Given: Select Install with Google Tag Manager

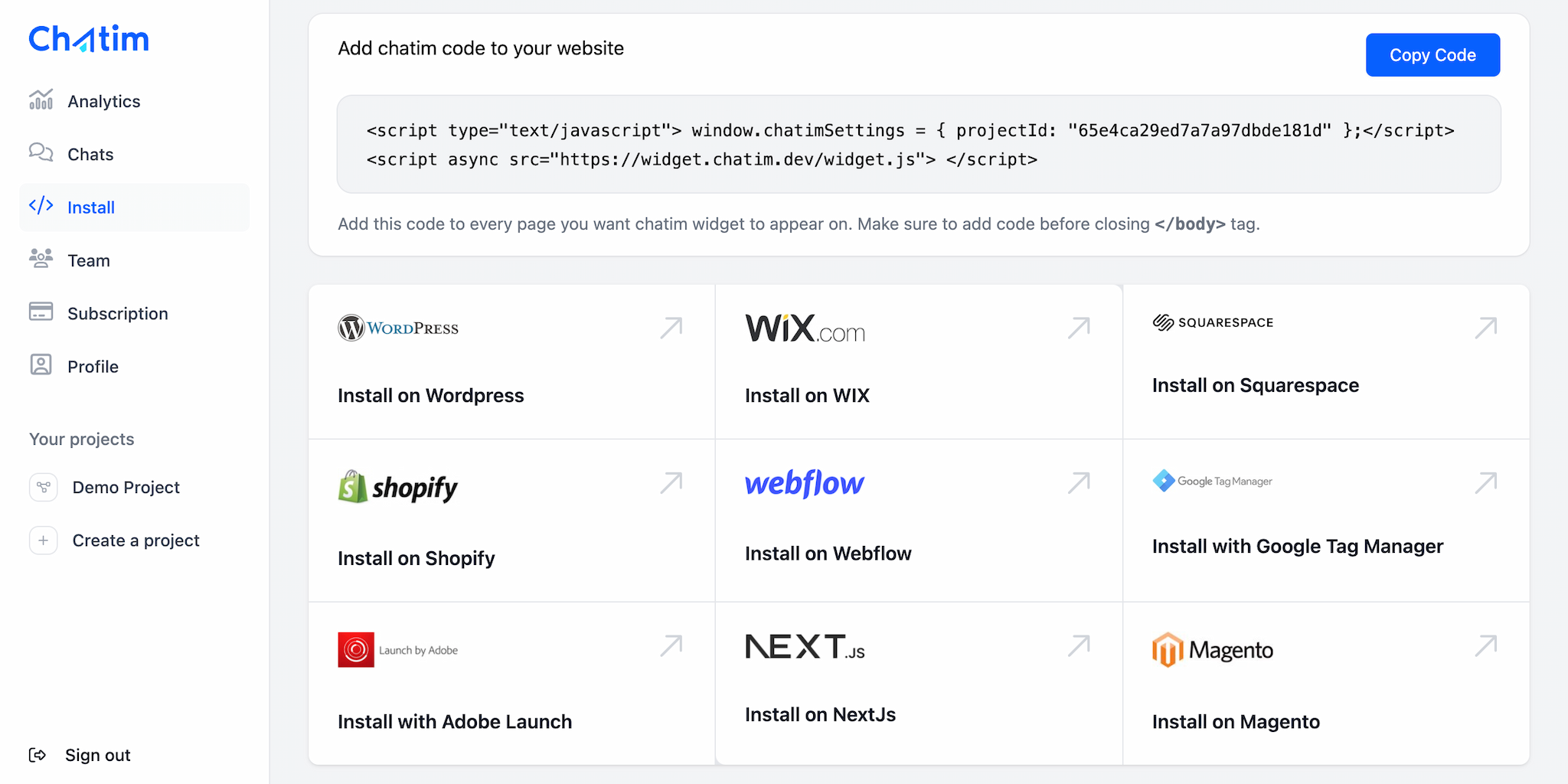Looking at the screenshot, I should [x=1297, y=547].
